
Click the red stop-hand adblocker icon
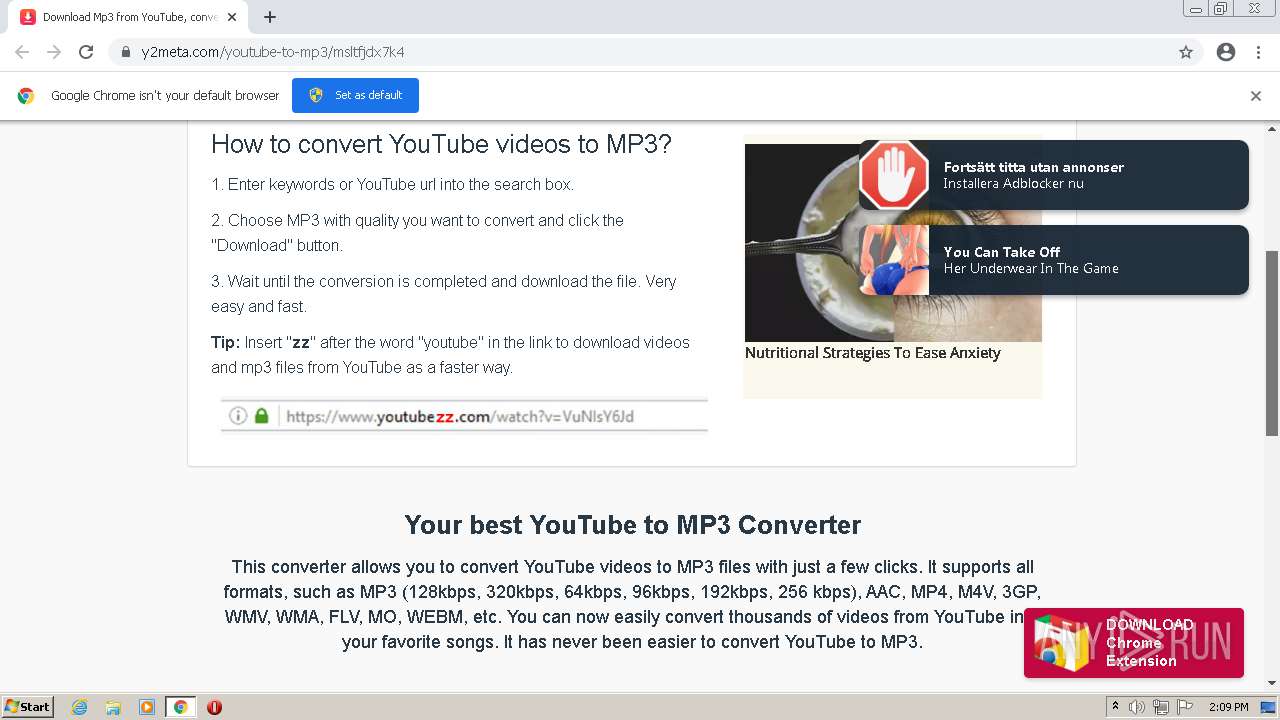(894, 175)
